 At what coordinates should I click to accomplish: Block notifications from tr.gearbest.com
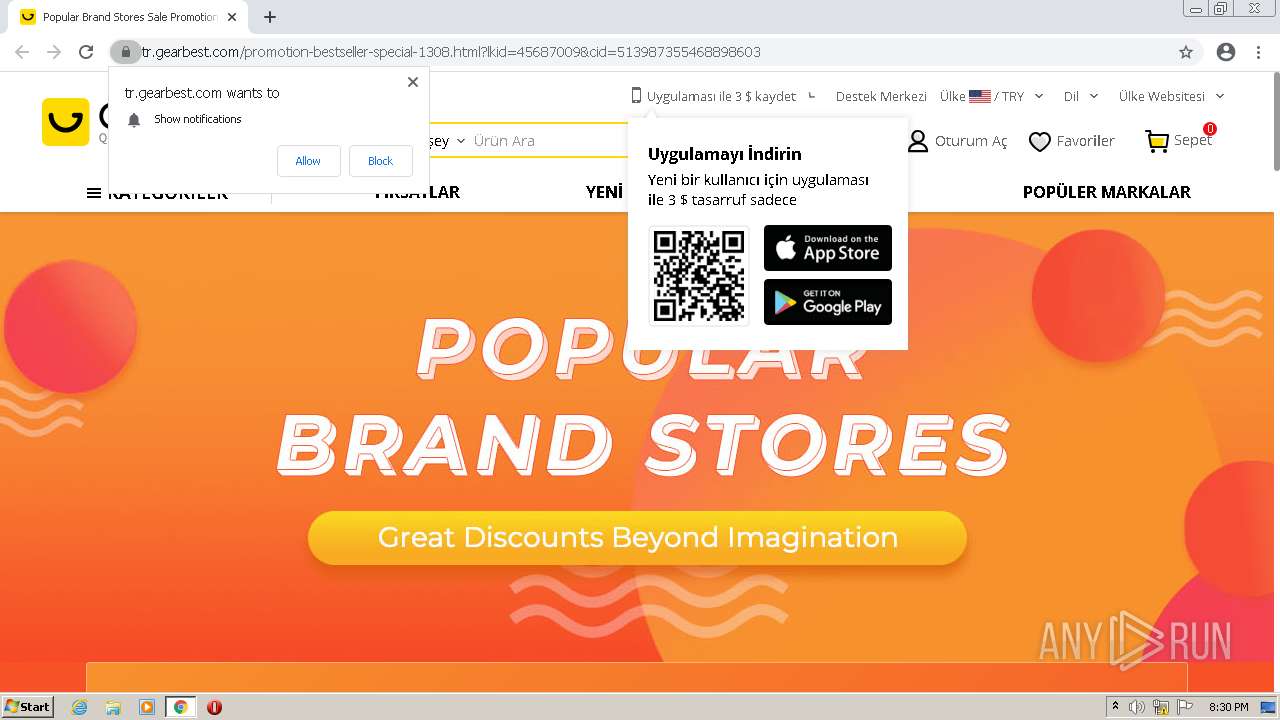[380, 161]
